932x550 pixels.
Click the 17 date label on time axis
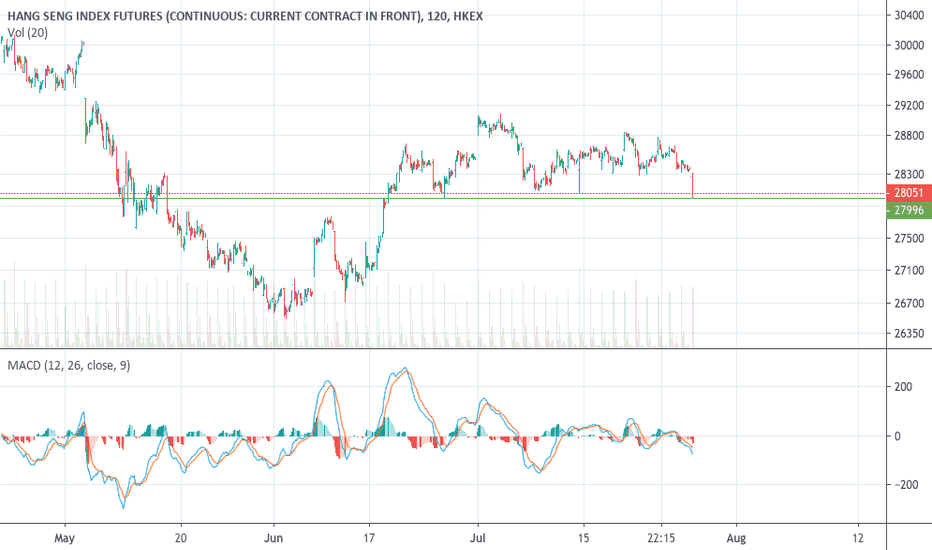pos(369,538)
